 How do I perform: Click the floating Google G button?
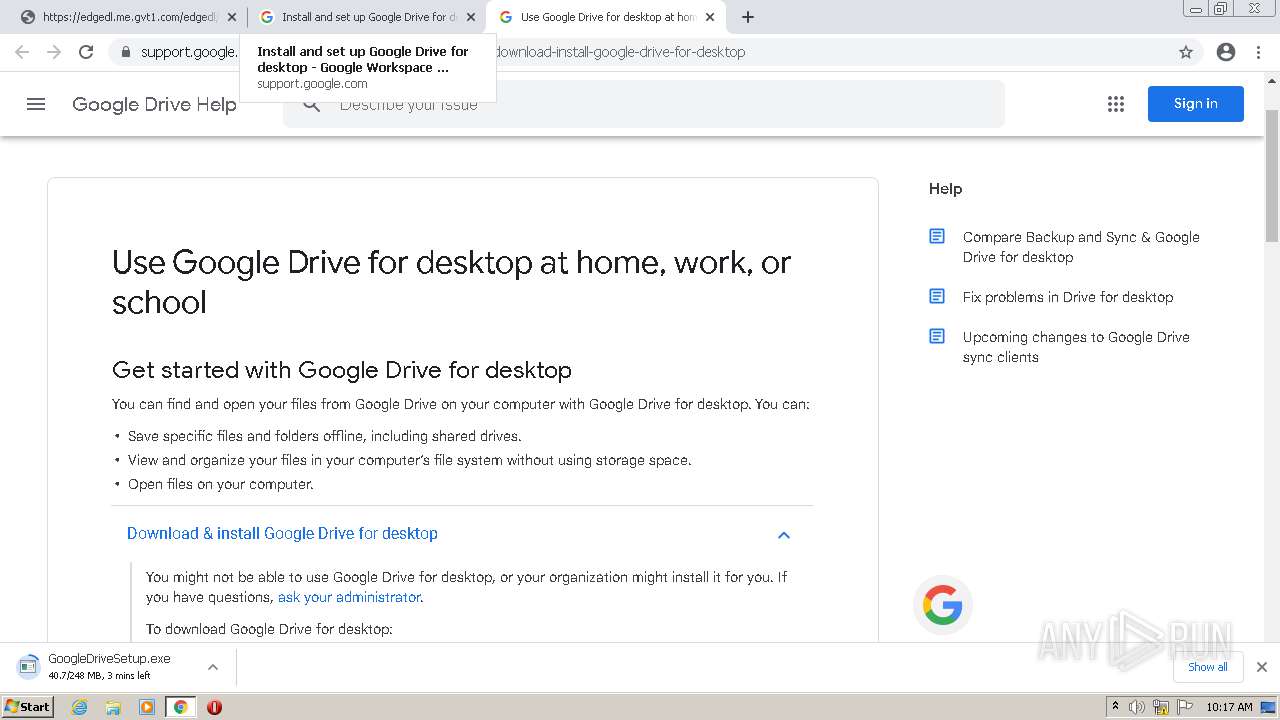[x=942, y=605]
